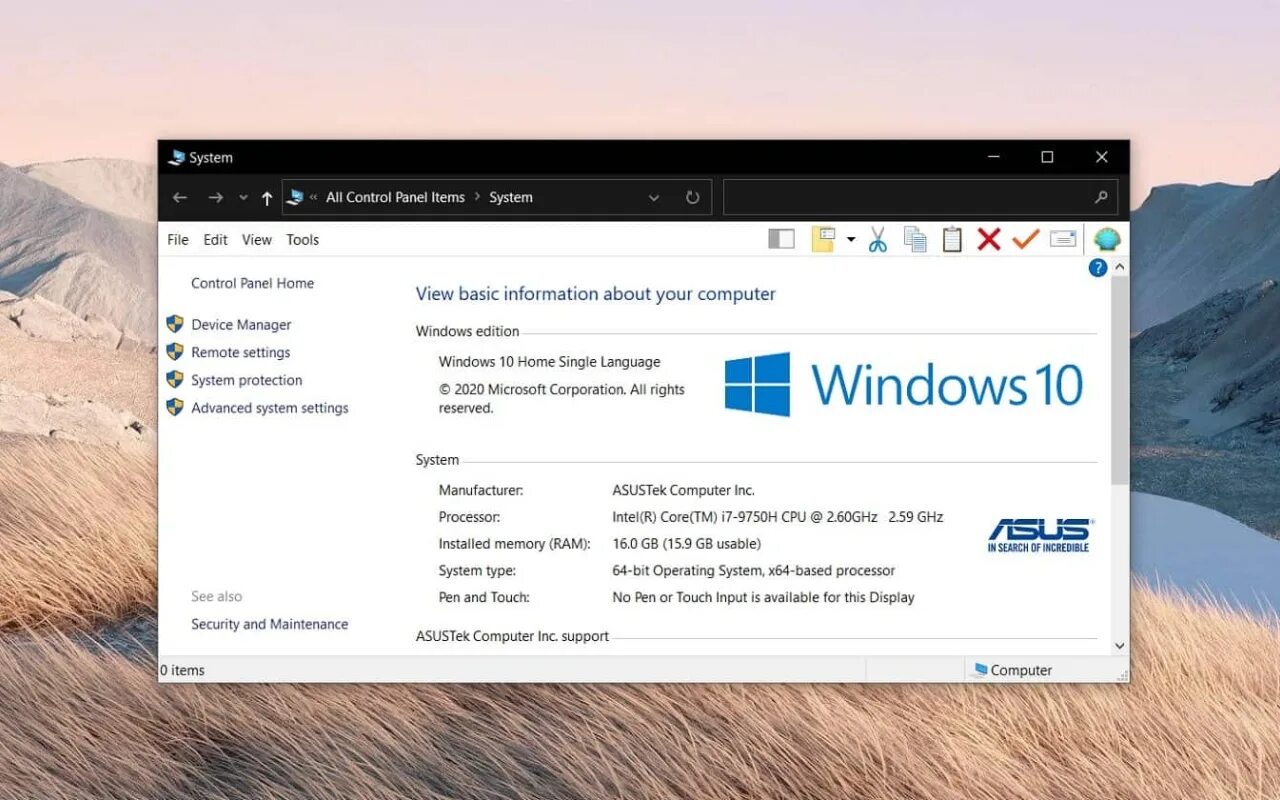Click the shield icon beside Device Manager
Image resolution: width=1280 pixels, height=800 pixels.
pyautogui.click(x=175, y=324)
